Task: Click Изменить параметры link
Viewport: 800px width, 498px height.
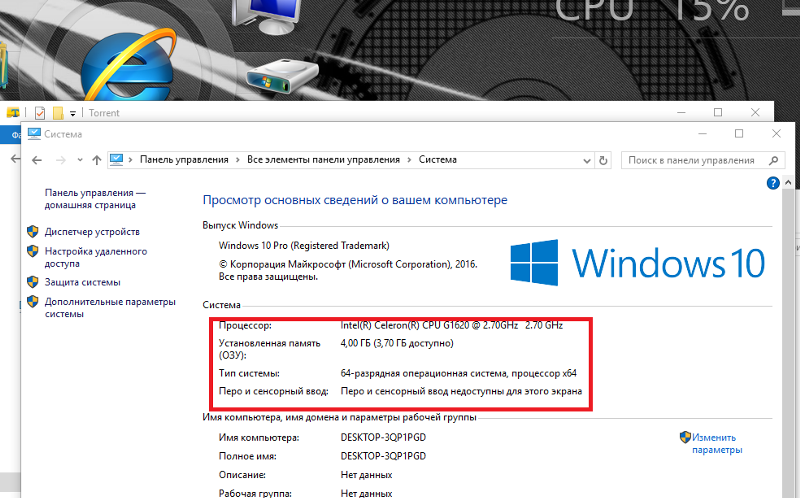Action: tap(717, 444)
